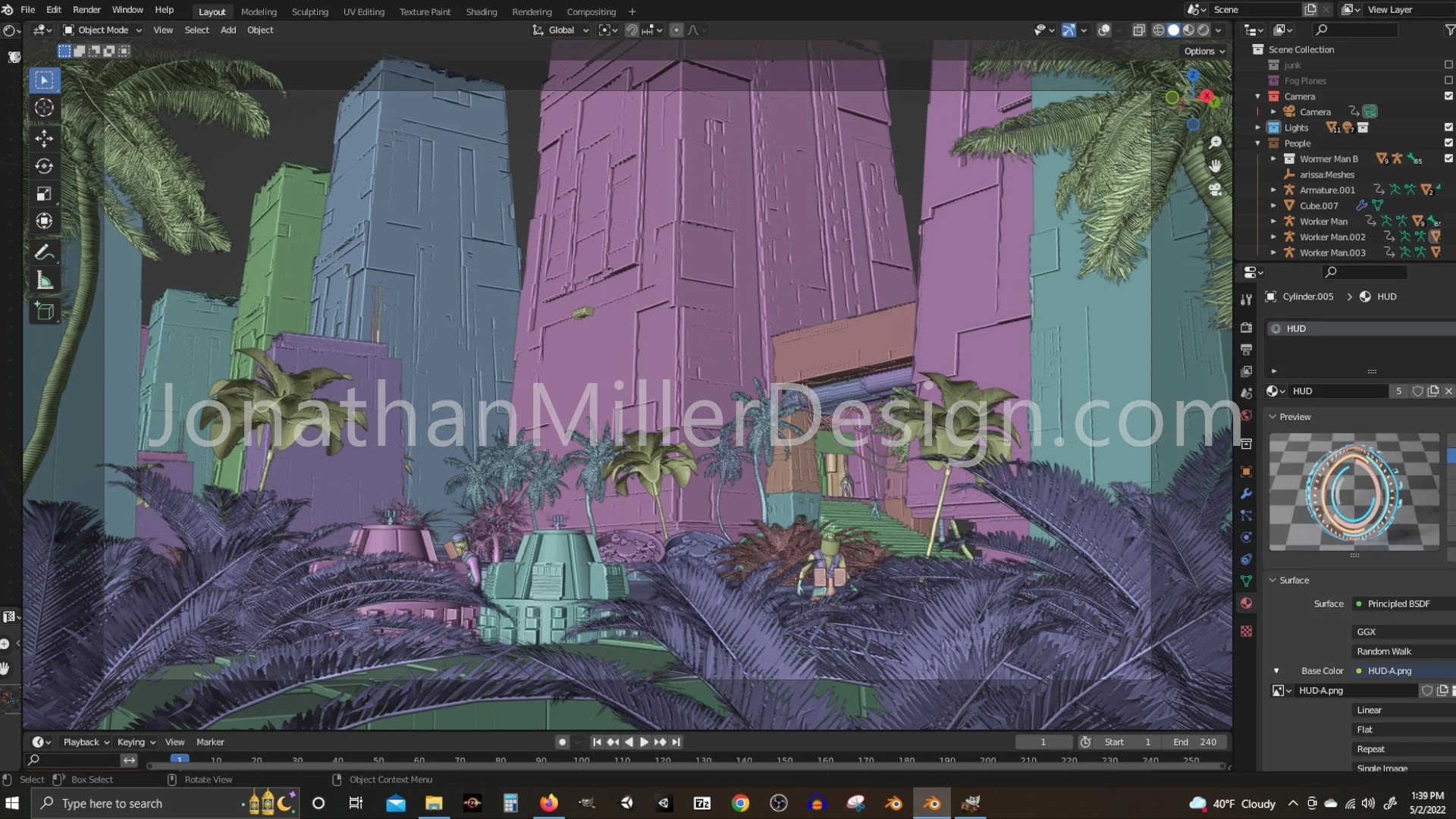
Task: Uncheck the Camera collection checkbox
Action: click(1448, 96)
